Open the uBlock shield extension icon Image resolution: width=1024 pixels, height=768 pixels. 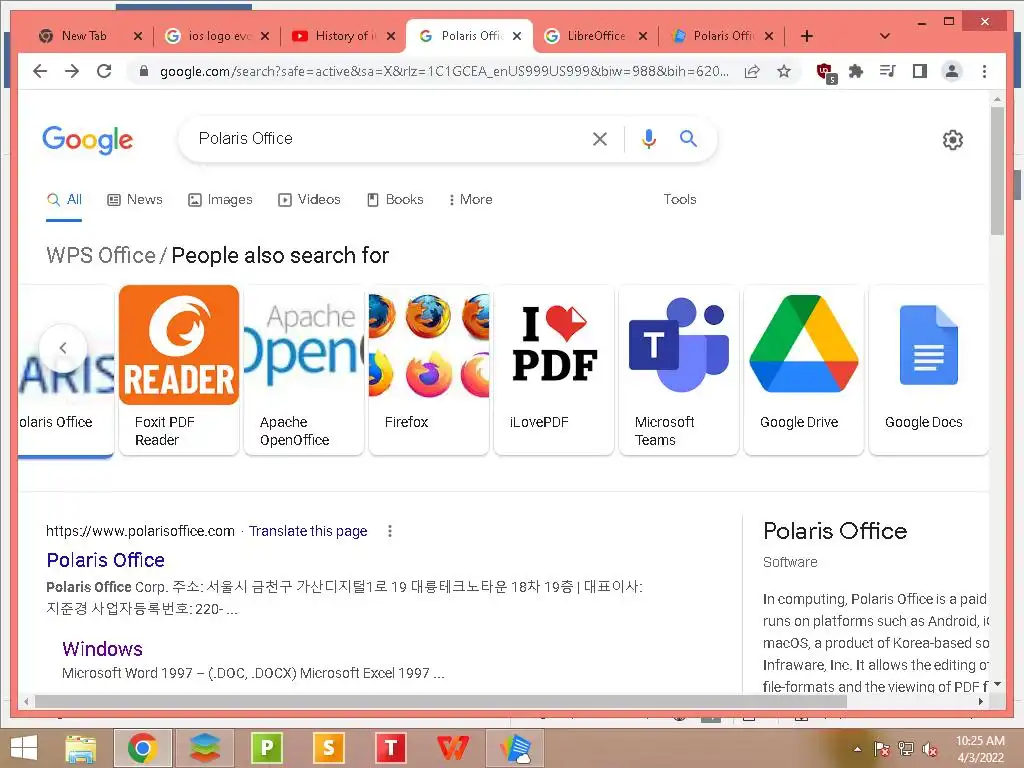[826, 72]
